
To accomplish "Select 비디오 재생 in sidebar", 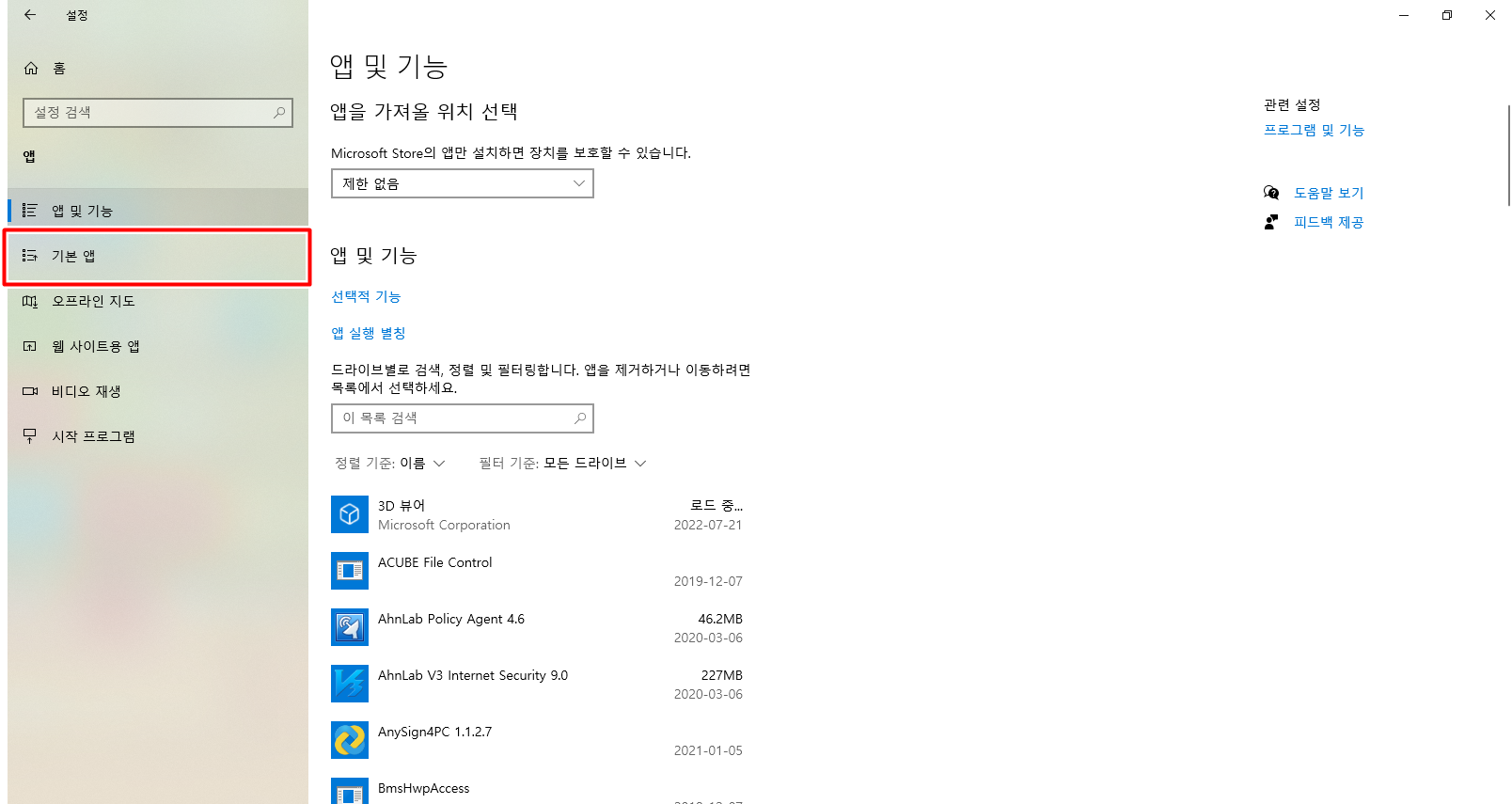I will (158, 391).
